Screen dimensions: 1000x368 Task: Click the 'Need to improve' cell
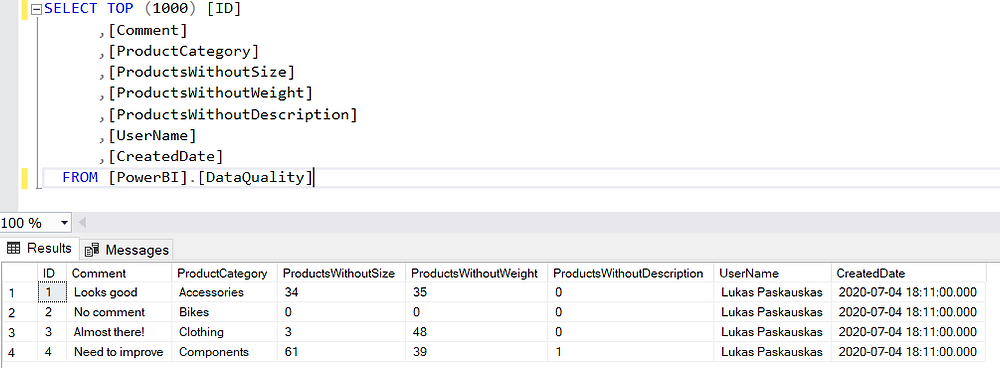tap(119, 352)
